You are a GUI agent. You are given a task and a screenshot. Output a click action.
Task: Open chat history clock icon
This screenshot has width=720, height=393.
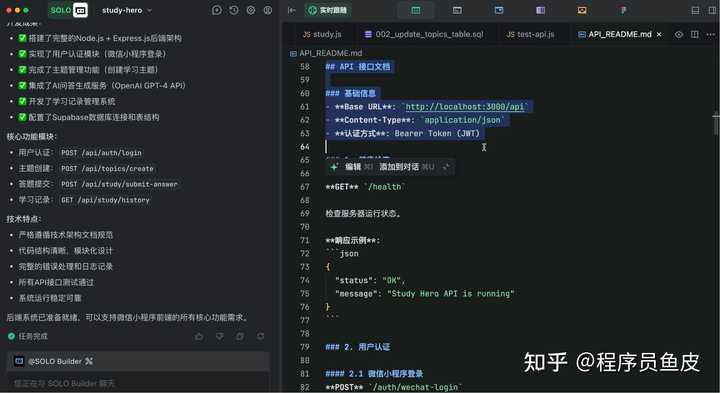coord(234,10)
